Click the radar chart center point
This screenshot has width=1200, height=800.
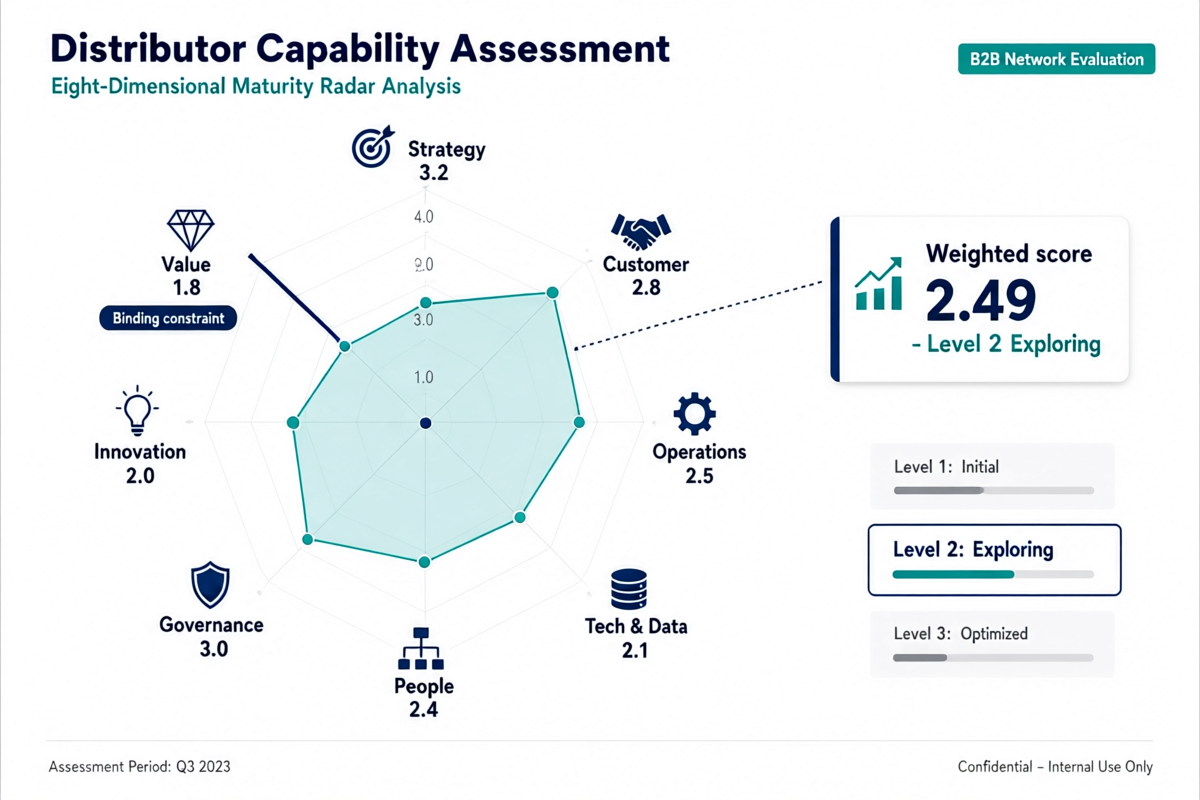coord(426,423)
